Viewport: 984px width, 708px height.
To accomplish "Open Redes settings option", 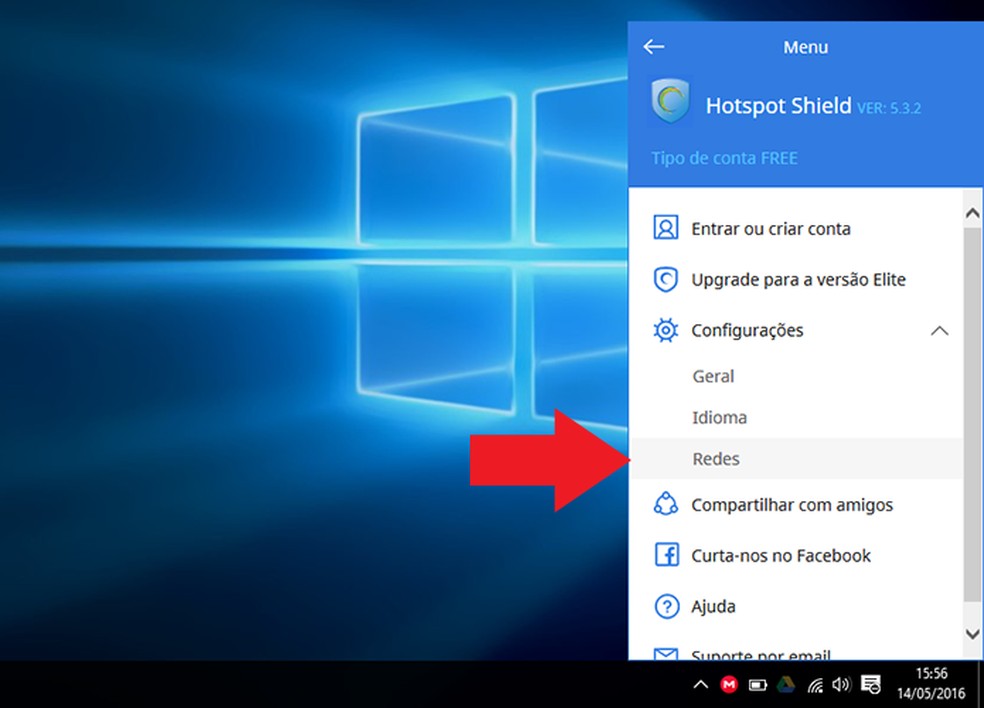I will [716, 459].
